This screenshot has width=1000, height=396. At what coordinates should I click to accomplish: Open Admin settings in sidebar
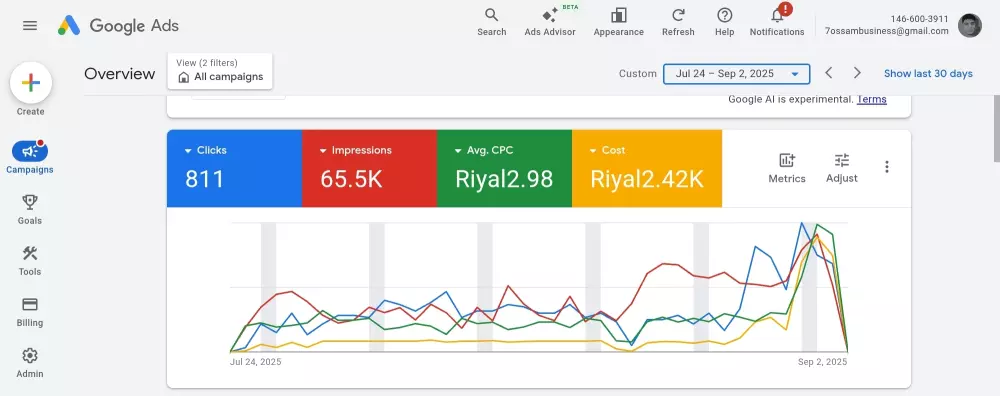30,363
